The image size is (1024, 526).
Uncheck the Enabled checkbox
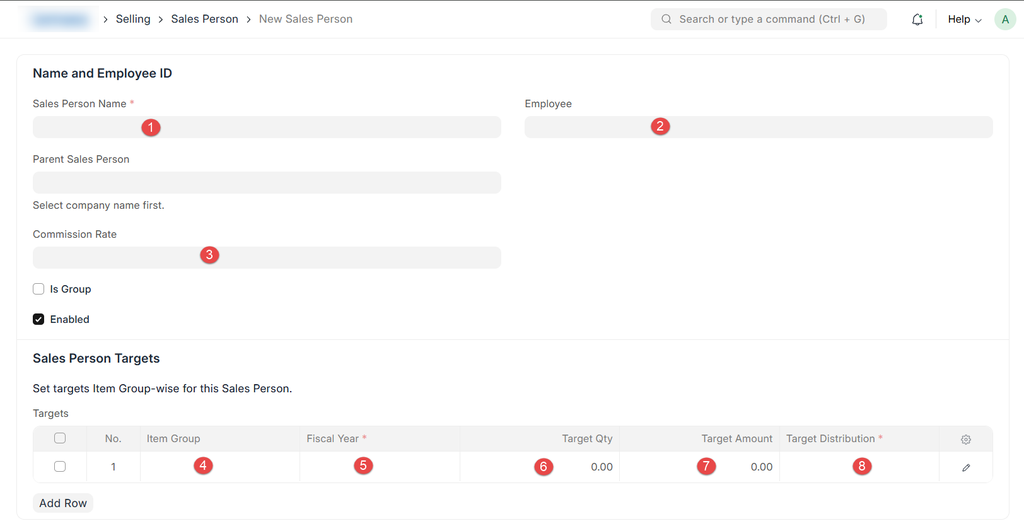39,319
